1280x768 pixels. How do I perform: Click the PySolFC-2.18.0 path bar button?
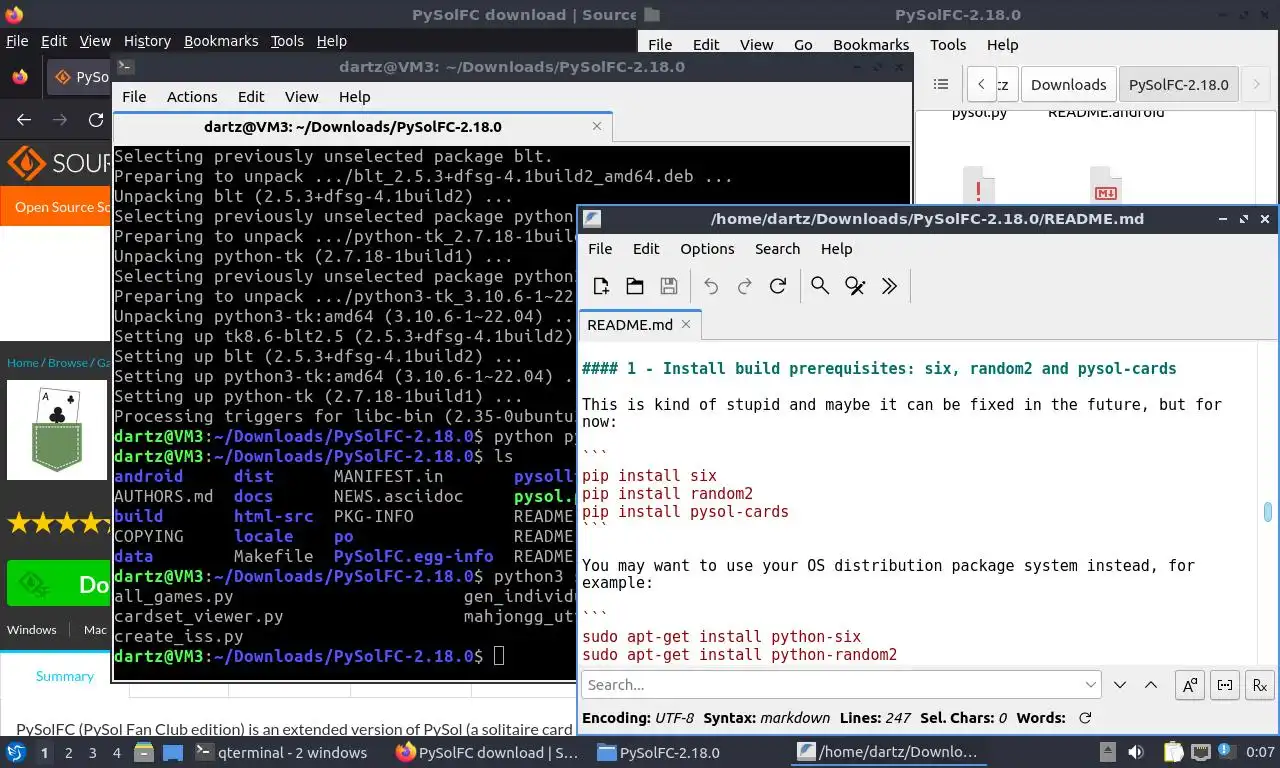coord(1178,85)
